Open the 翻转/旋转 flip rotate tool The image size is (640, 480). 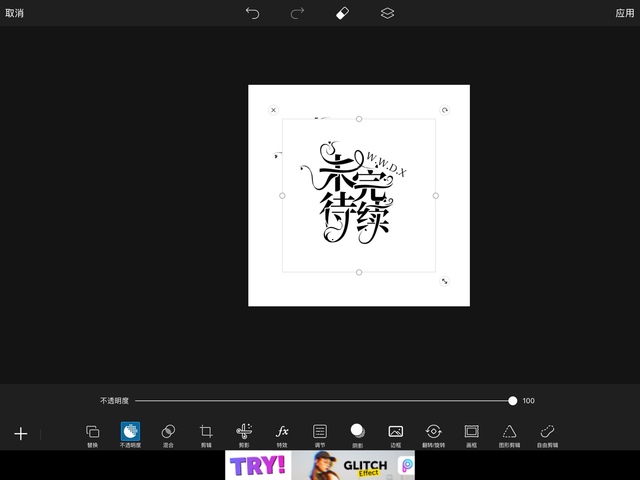coord(433,434)
